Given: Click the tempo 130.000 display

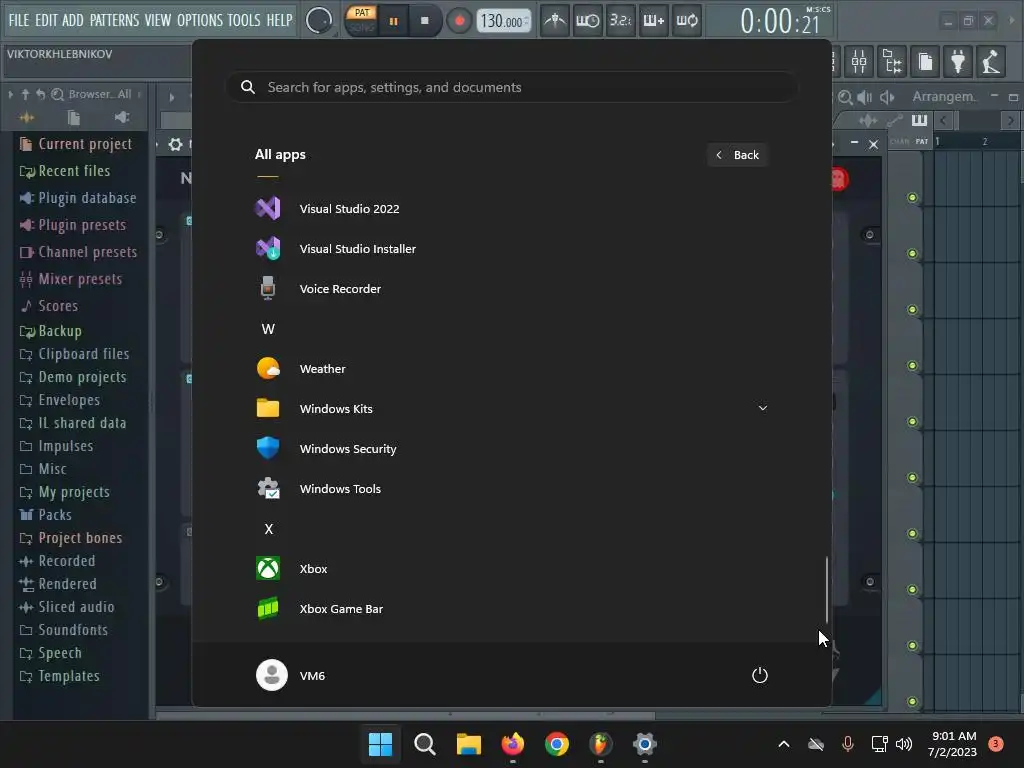Looking at the screenshot, I should coord(503,21).
